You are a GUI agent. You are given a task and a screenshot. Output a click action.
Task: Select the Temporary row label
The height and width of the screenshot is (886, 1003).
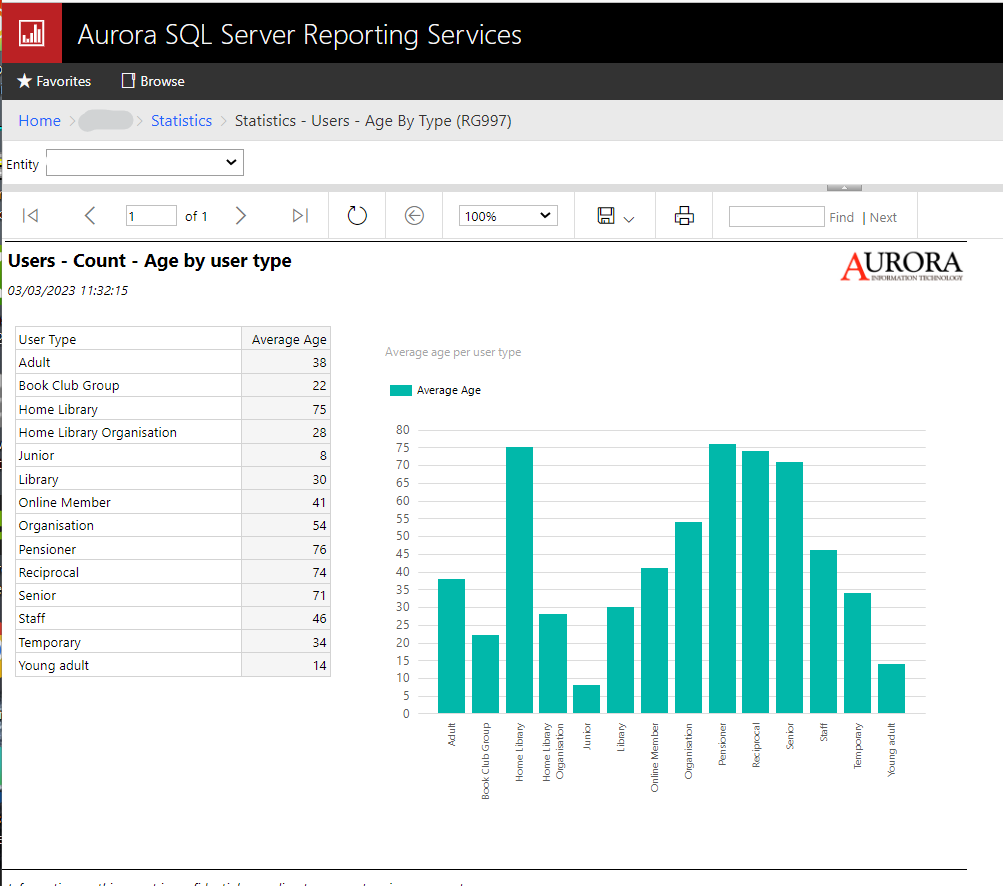(49, 642)
